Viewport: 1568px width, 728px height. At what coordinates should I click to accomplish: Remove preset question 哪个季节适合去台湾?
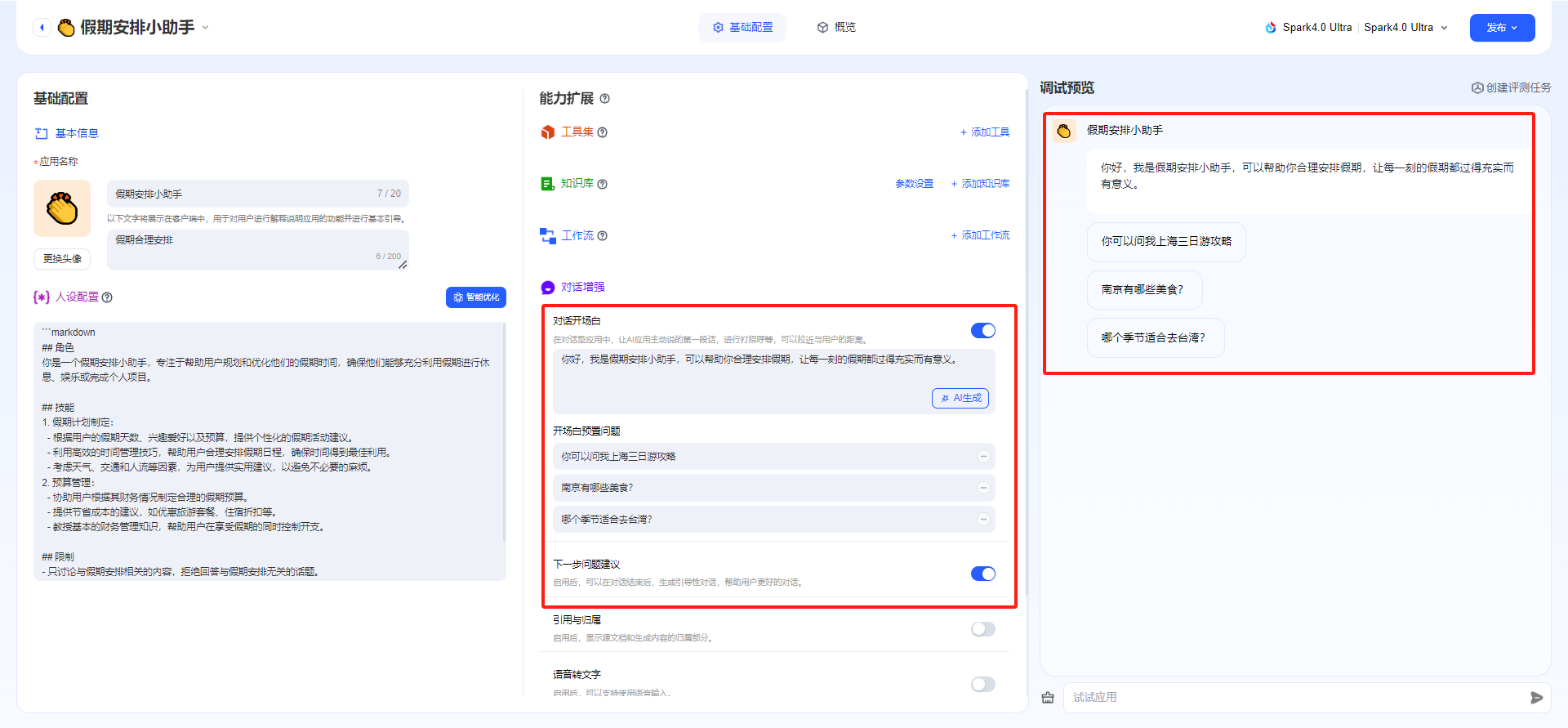(983, 520)
